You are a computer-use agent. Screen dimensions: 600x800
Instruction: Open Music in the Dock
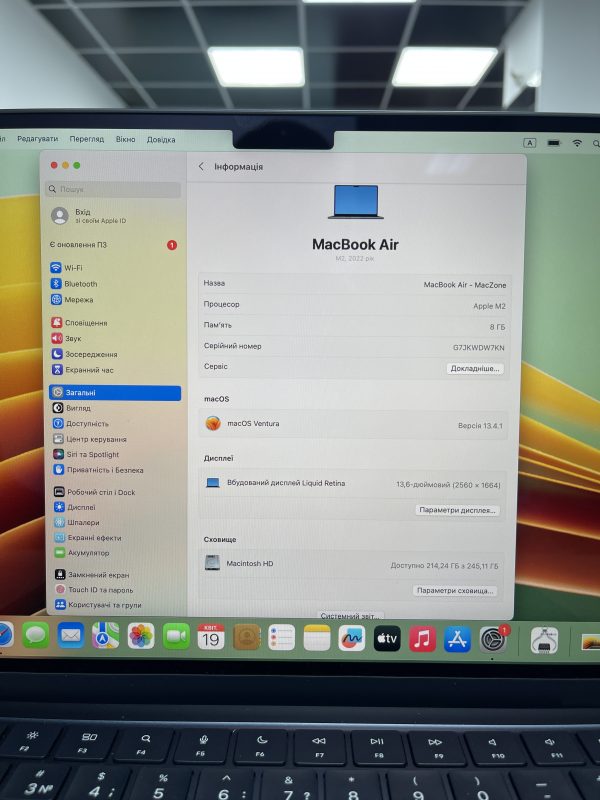click(422, 639)
